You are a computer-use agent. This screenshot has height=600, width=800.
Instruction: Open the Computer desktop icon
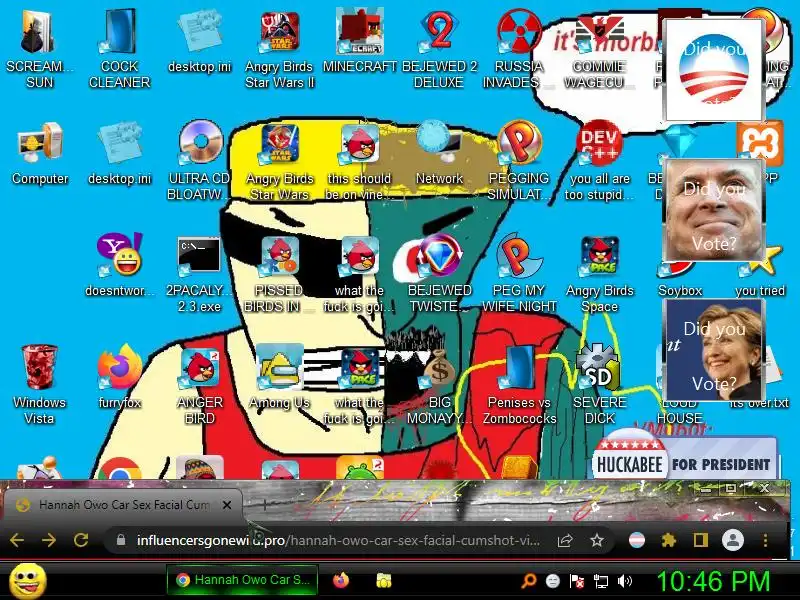[x=40, y=153]
